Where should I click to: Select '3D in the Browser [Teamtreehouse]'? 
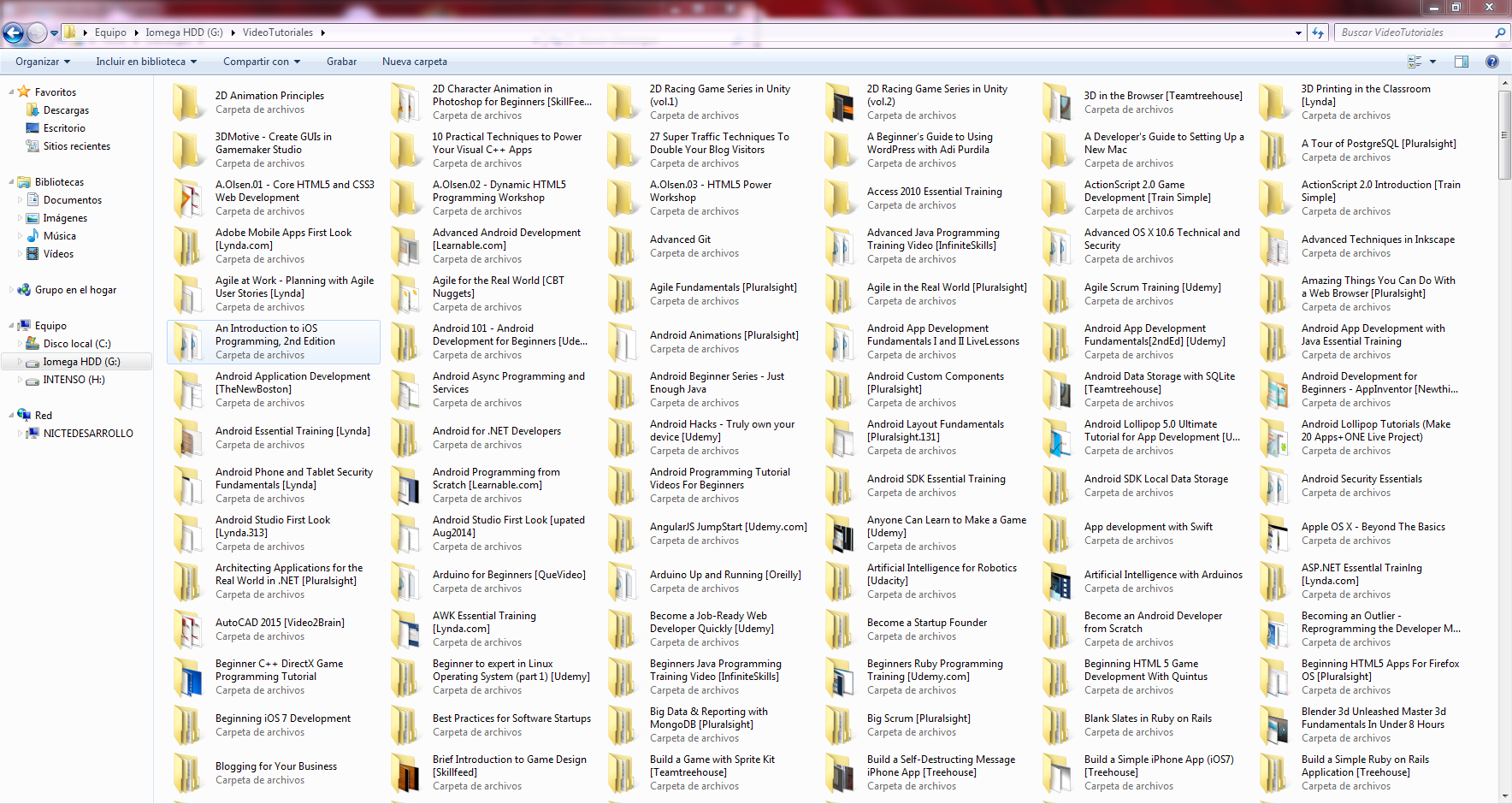(1143, 103)
